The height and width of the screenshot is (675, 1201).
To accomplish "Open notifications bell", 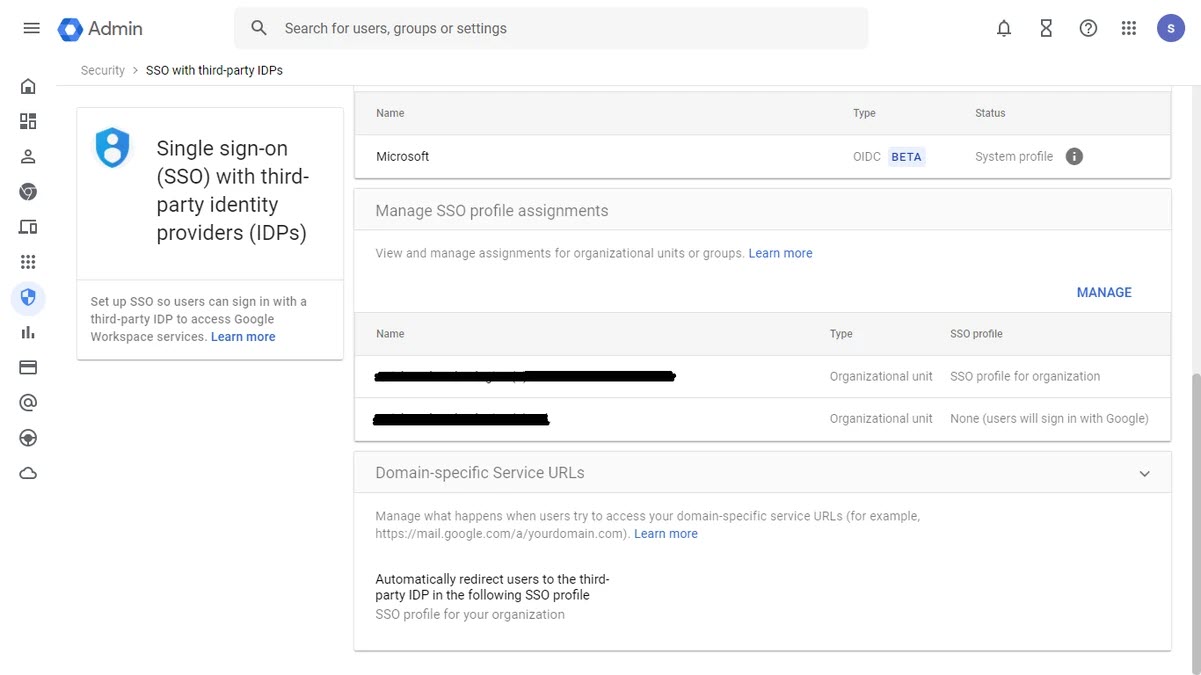I will tap(1004, 28).
